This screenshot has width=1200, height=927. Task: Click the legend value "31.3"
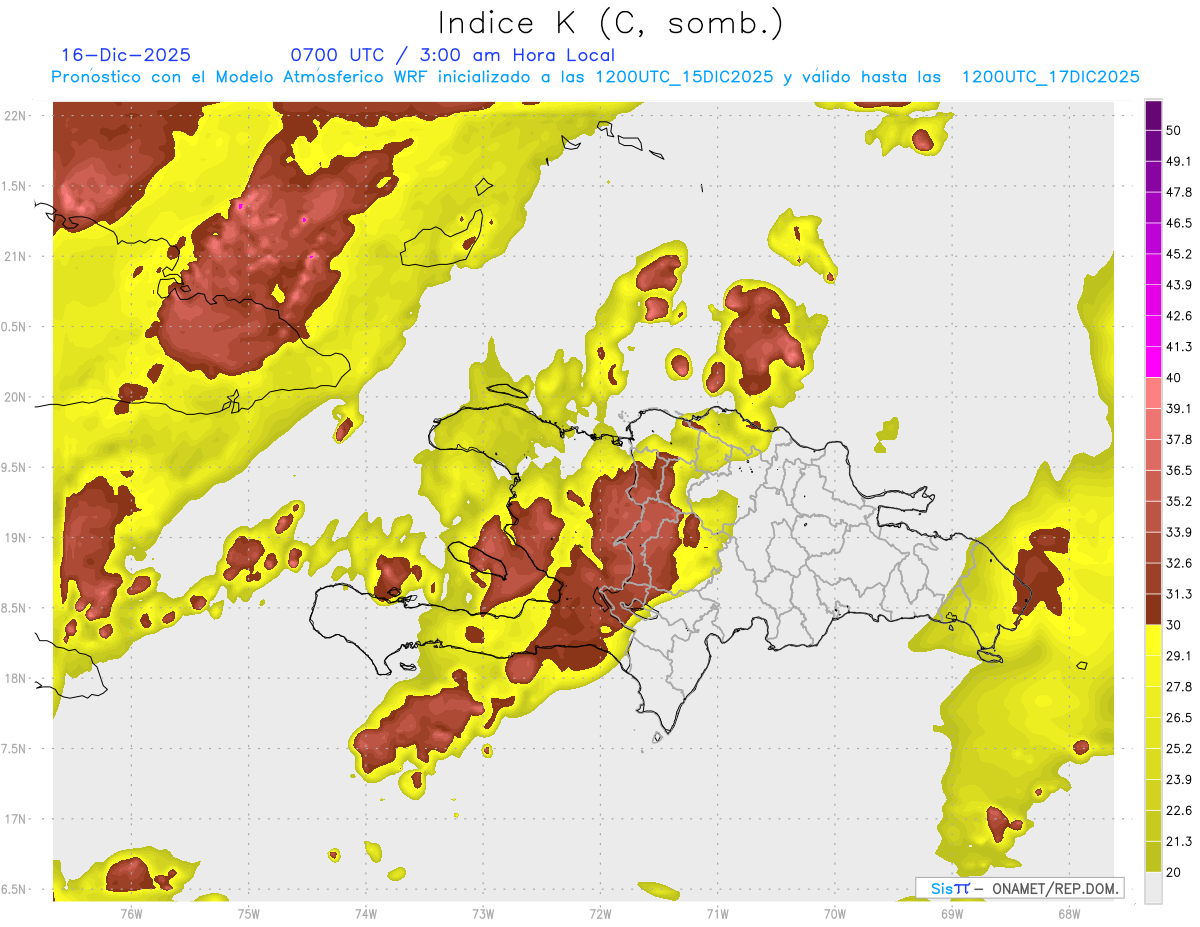[x=1179, y=594]
